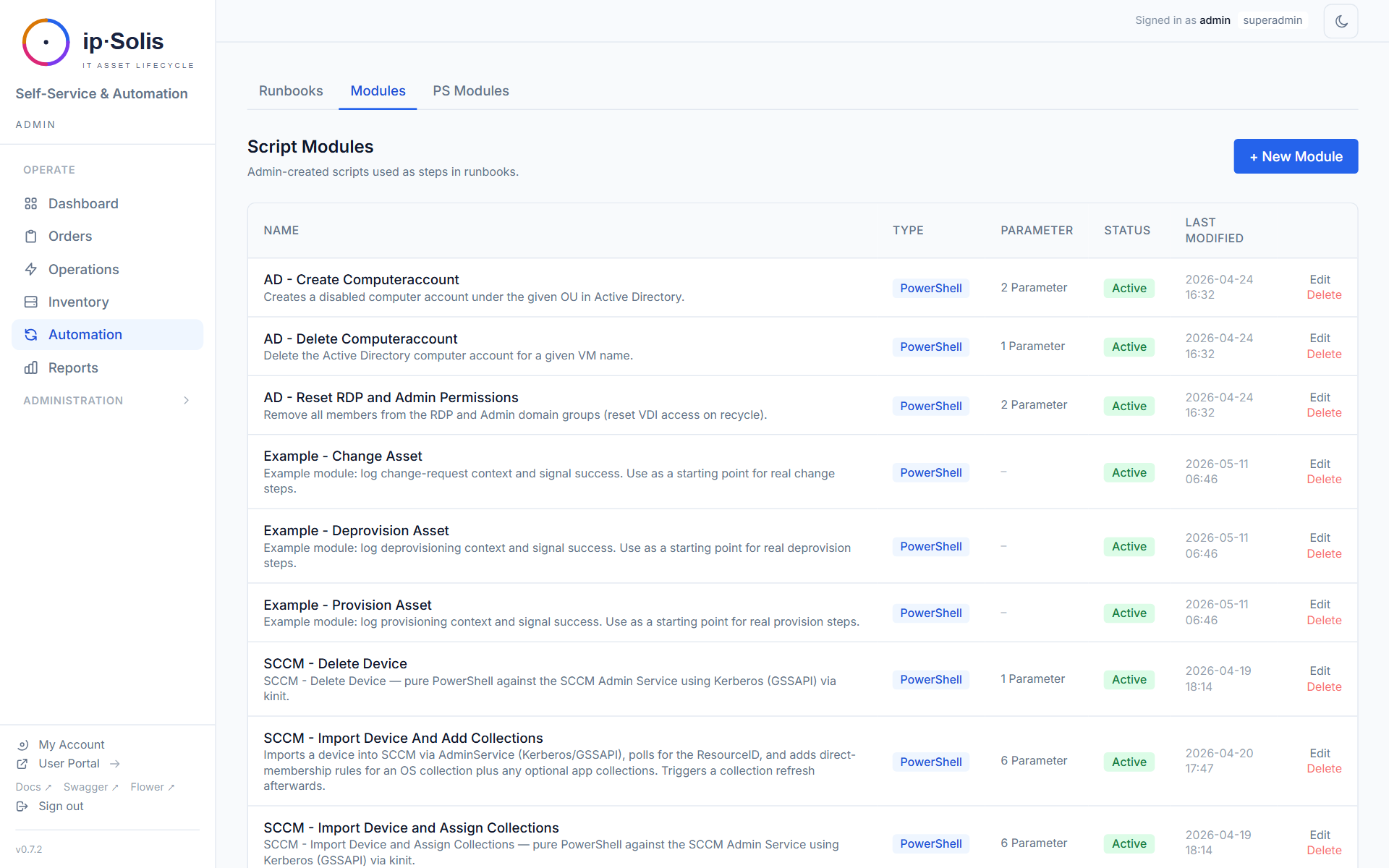
Task: Click PowerShell badge for SCCM - Delete Device
Action: (x=930, y=680)
